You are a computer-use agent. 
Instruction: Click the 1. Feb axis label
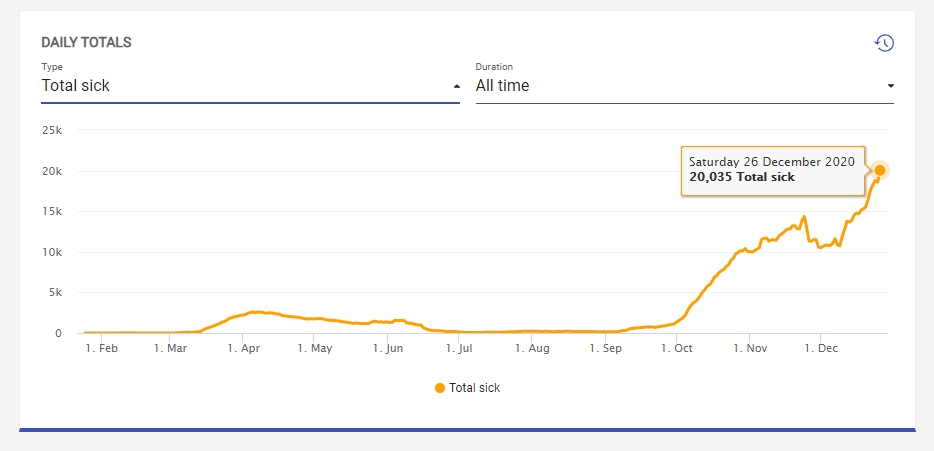point(101,349)
